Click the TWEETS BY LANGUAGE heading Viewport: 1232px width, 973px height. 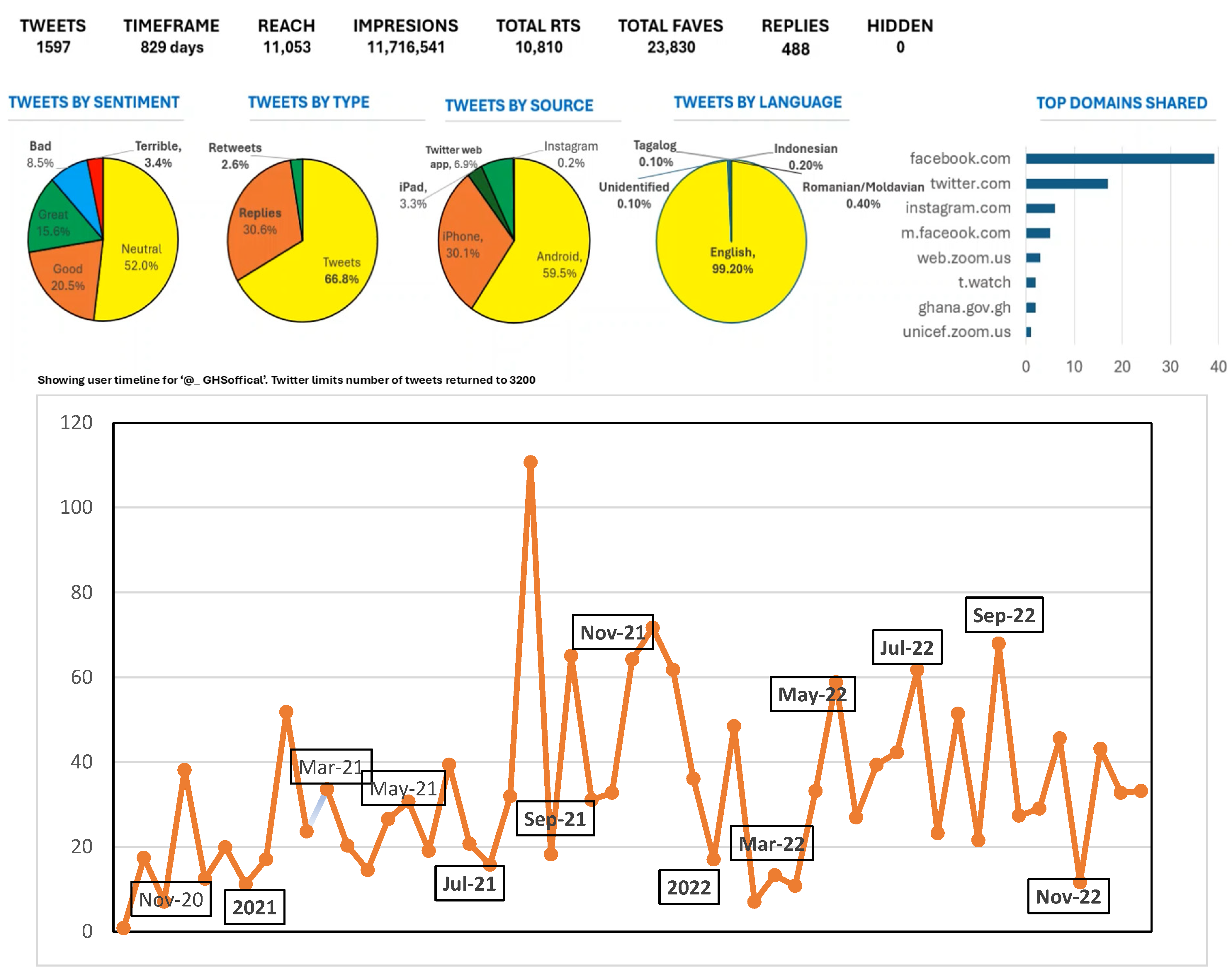pyautogui.click(x=757, y=103)
